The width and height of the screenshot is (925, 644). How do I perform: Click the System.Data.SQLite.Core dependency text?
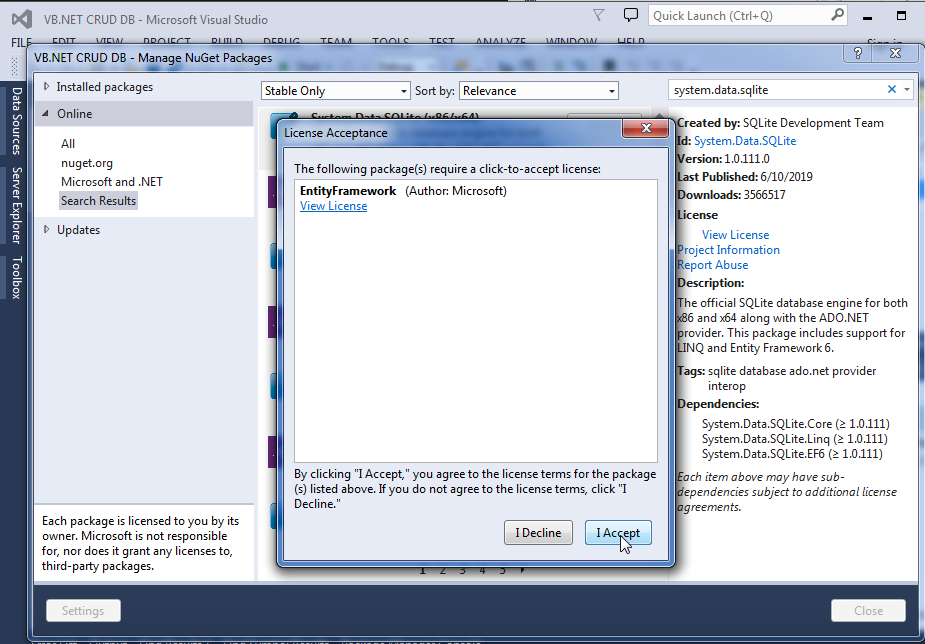point(795,424)
